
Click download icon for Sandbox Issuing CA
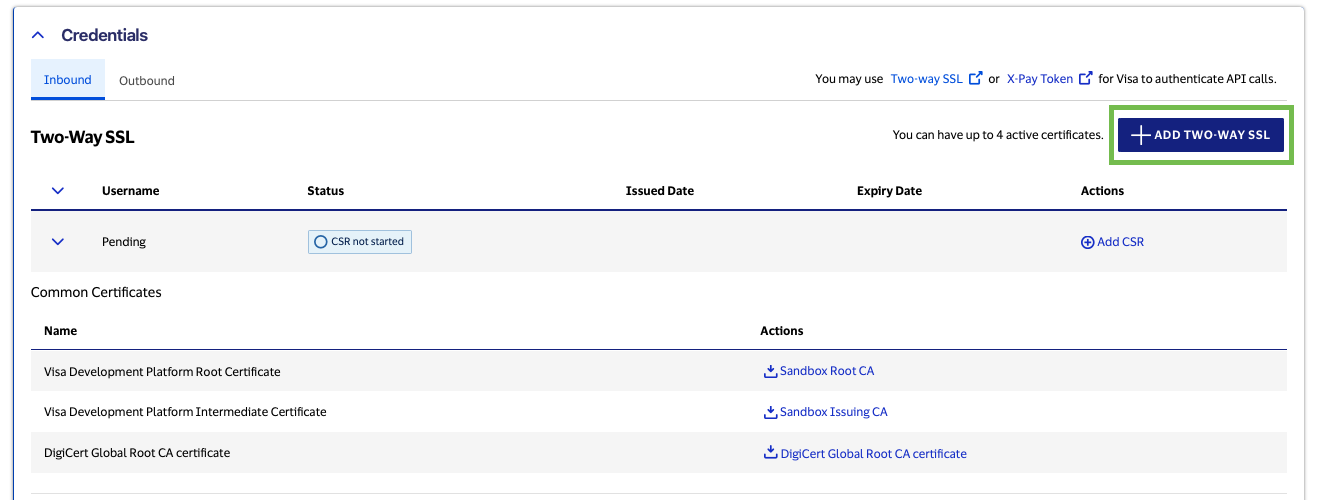(x=770, y=412)
